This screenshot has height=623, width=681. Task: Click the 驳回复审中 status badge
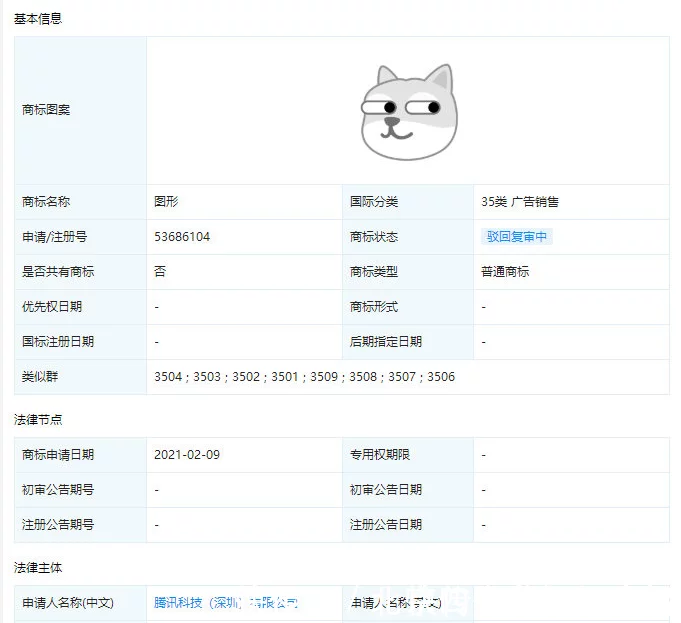tap(516, 237)
